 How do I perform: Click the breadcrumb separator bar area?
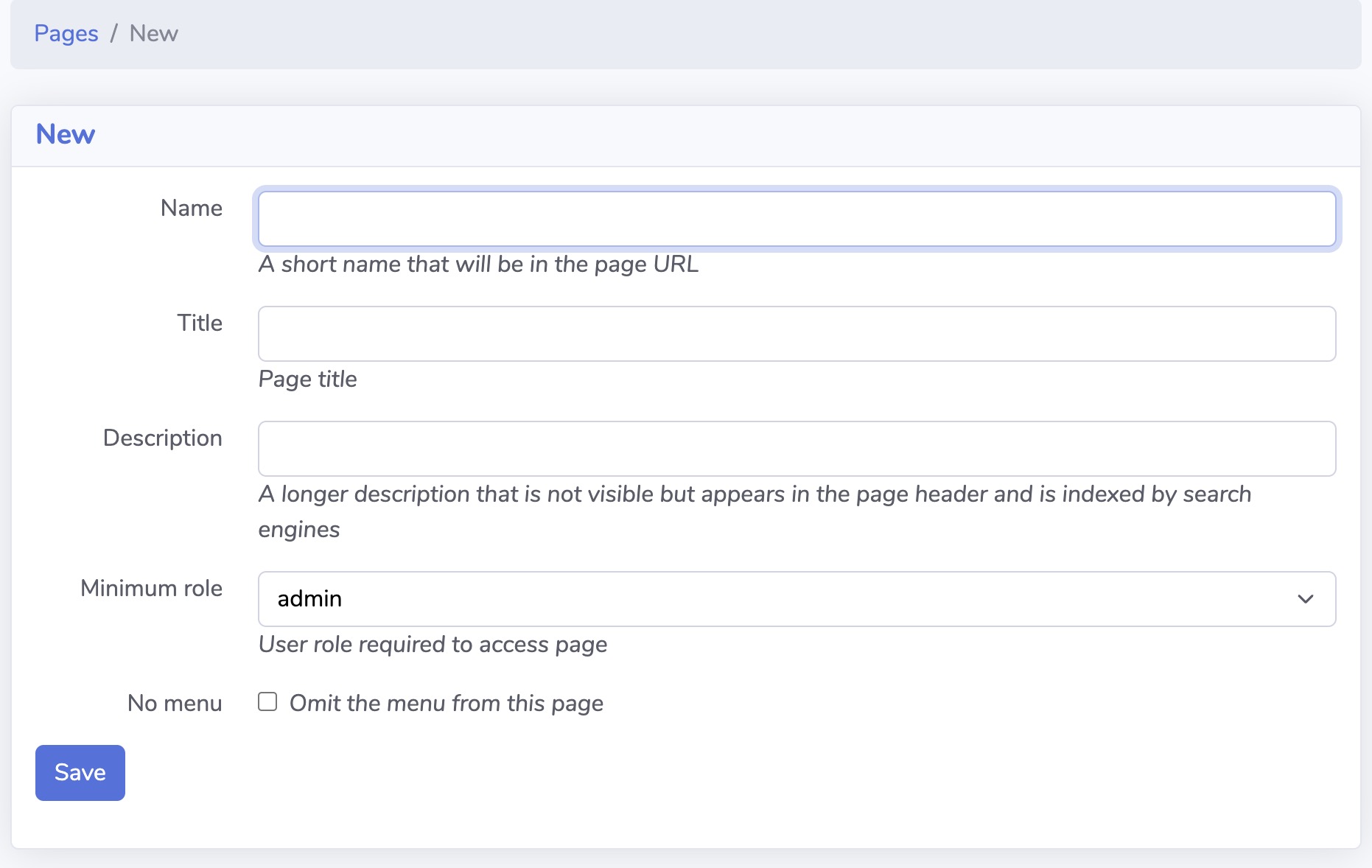[114, 33]
